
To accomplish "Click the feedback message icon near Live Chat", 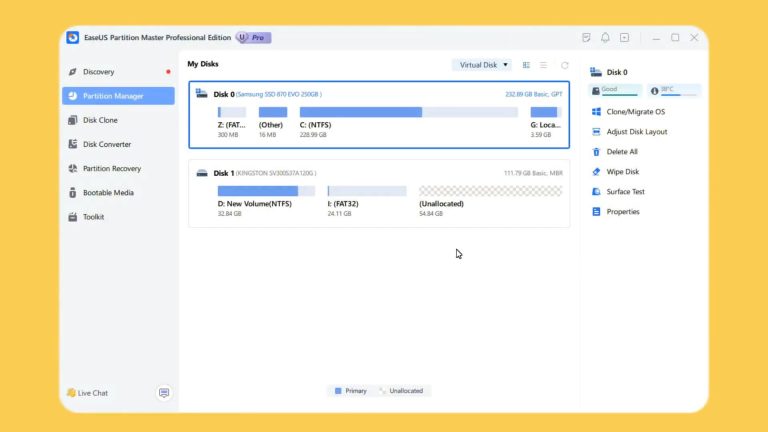I will (x=164, y=393).
